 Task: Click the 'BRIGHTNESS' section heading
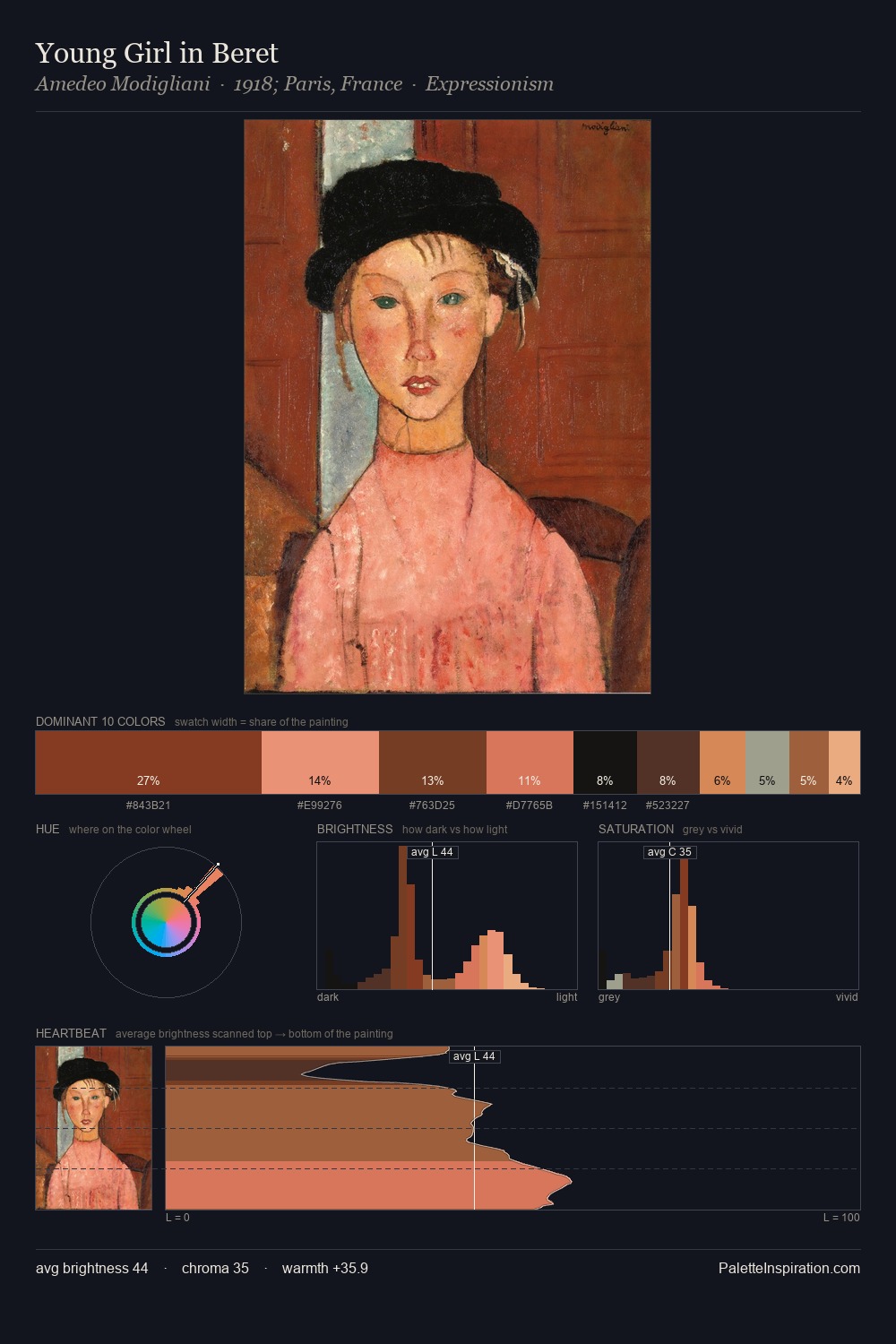355,829
